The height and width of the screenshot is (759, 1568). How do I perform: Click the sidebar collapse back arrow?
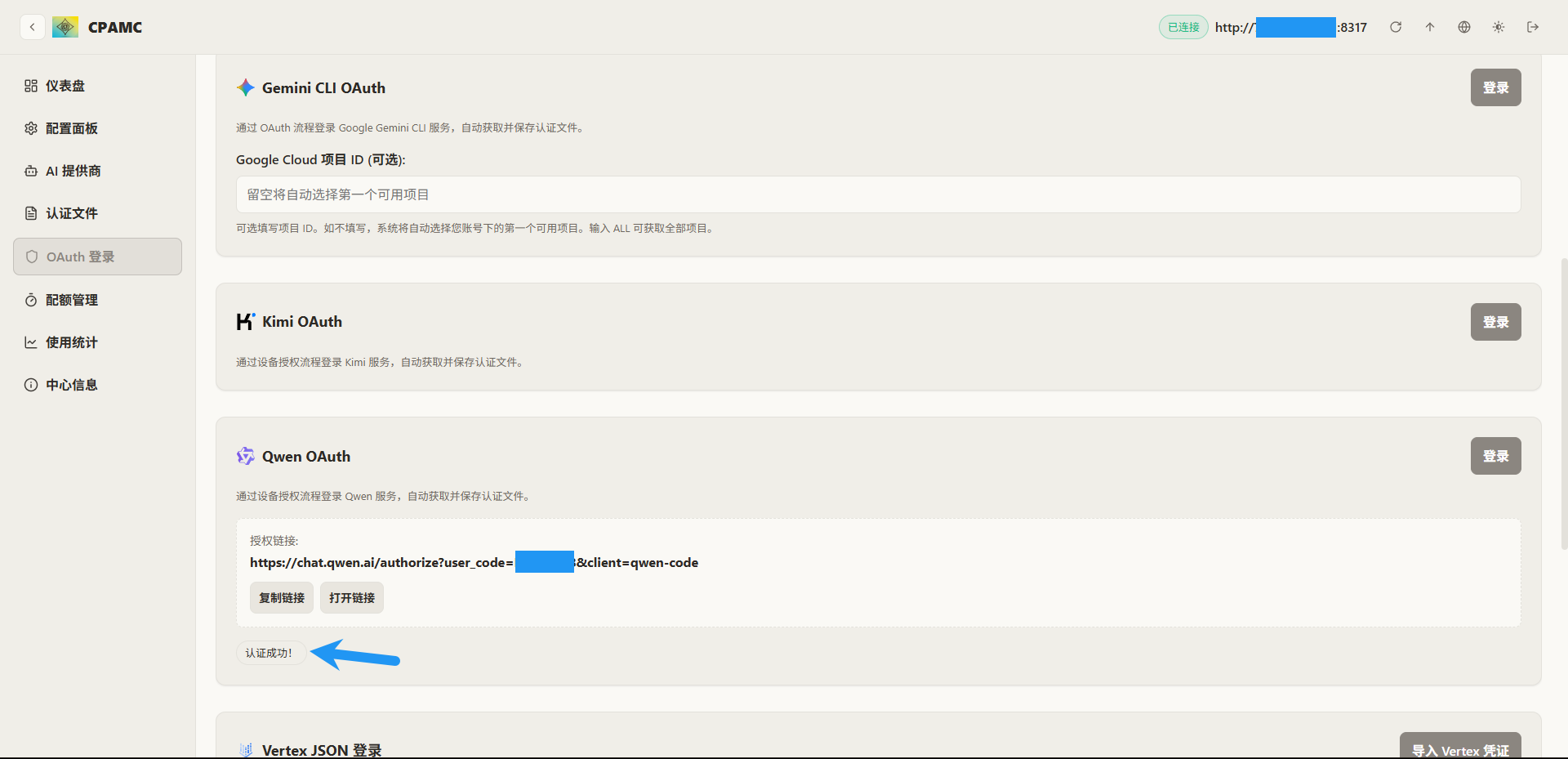32,27
